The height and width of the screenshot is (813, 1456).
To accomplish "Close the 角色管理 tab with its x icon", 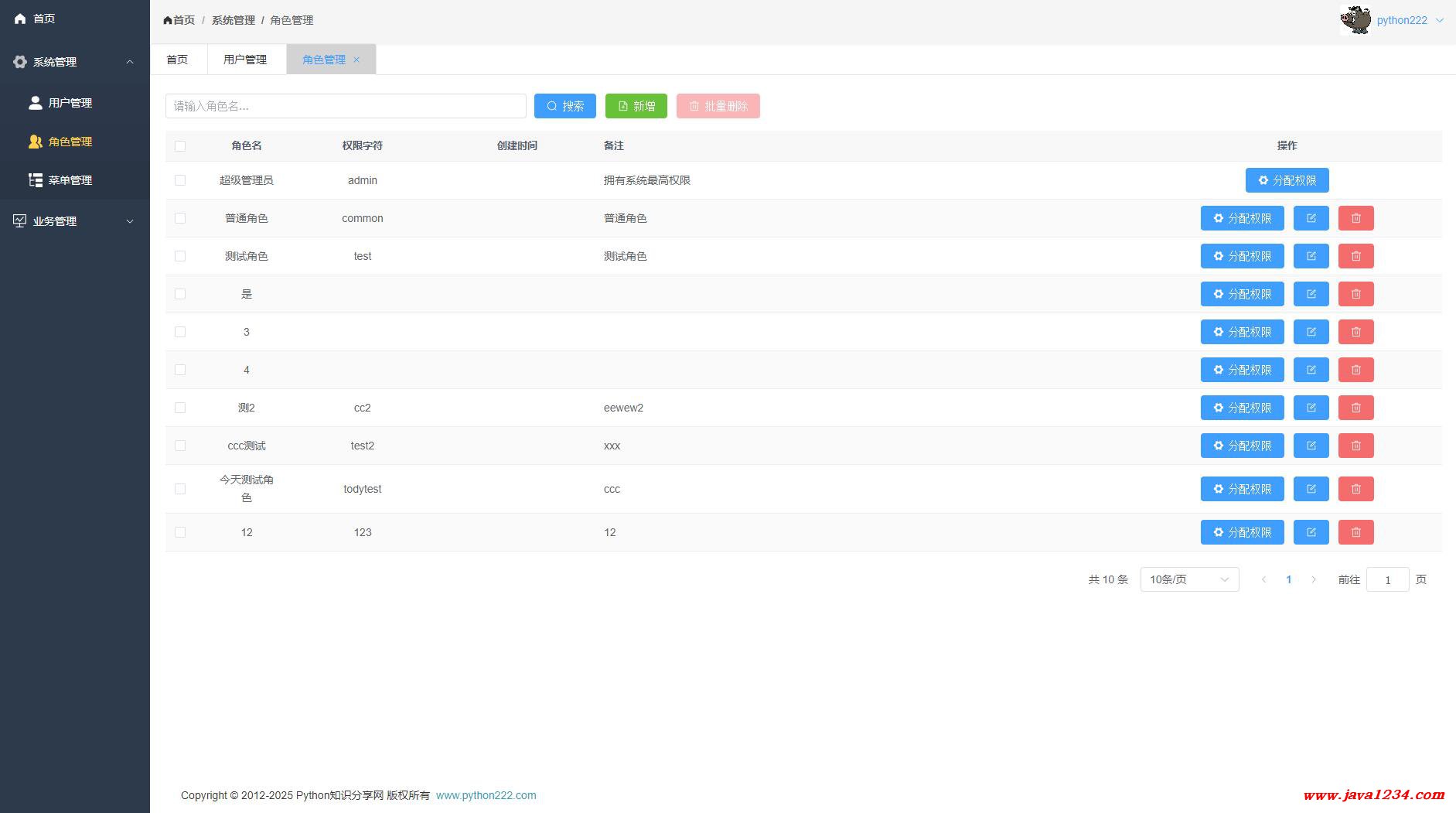I will [356, 60].
